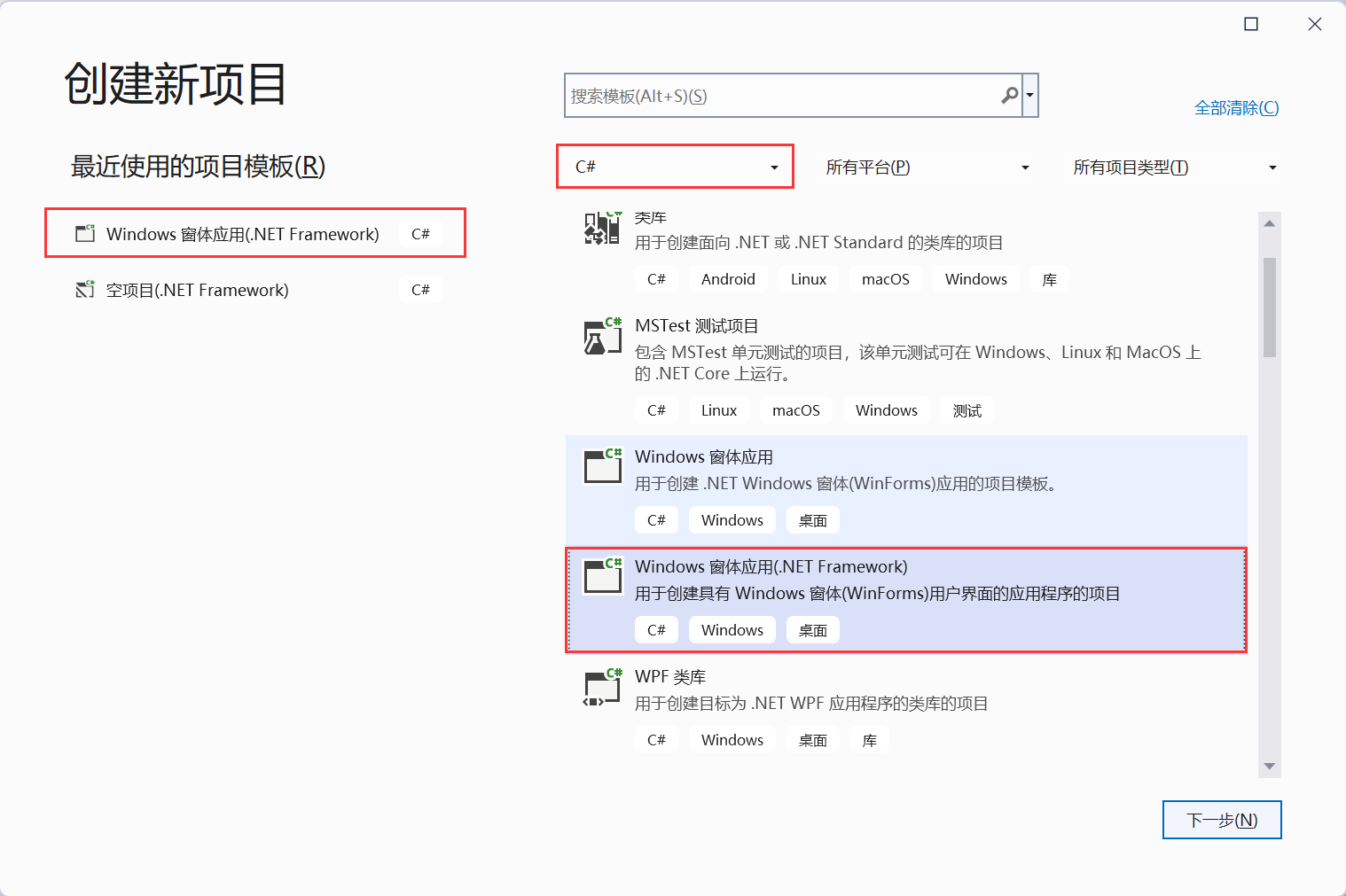Click the search magnifier icon
The height and width of the screenshot is (896, 1346).
click(x=1009, y=95)
